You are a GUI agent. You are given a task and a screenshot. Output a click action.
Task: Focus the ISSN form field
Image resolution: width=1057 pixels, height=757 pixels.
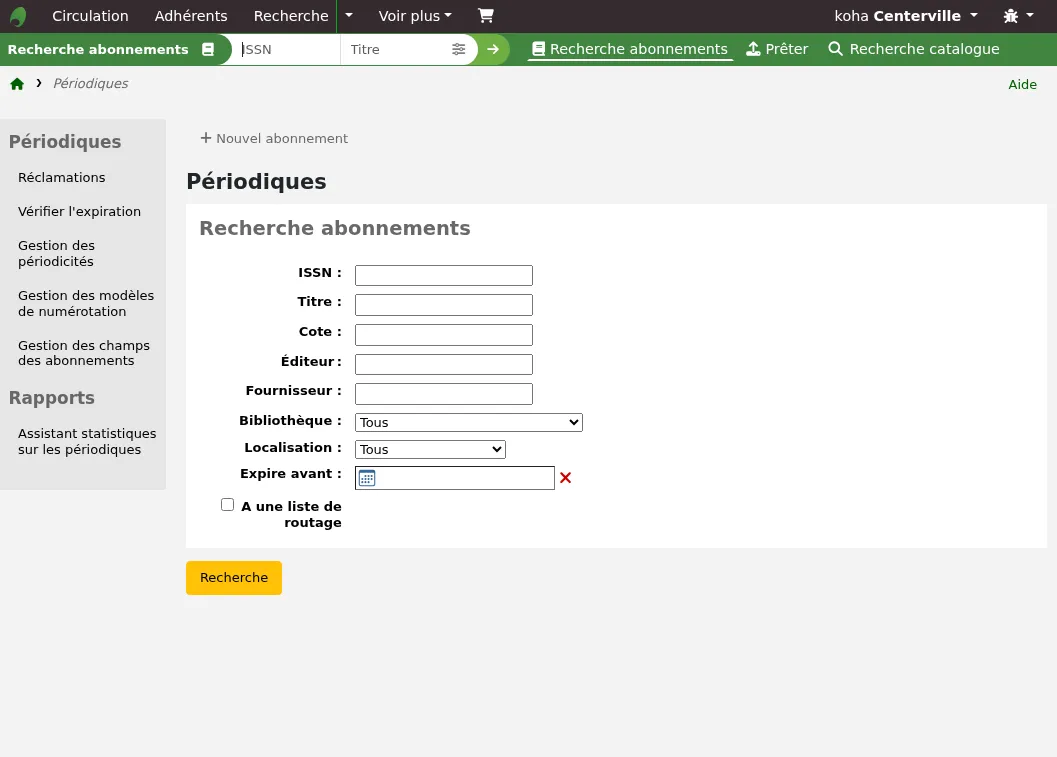coord(444,275)
